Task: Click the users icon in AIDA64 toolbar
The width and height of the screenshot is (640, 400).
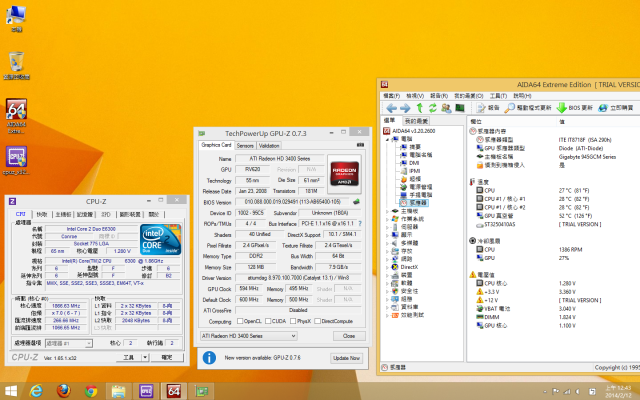Action: [x=446, y=108]
